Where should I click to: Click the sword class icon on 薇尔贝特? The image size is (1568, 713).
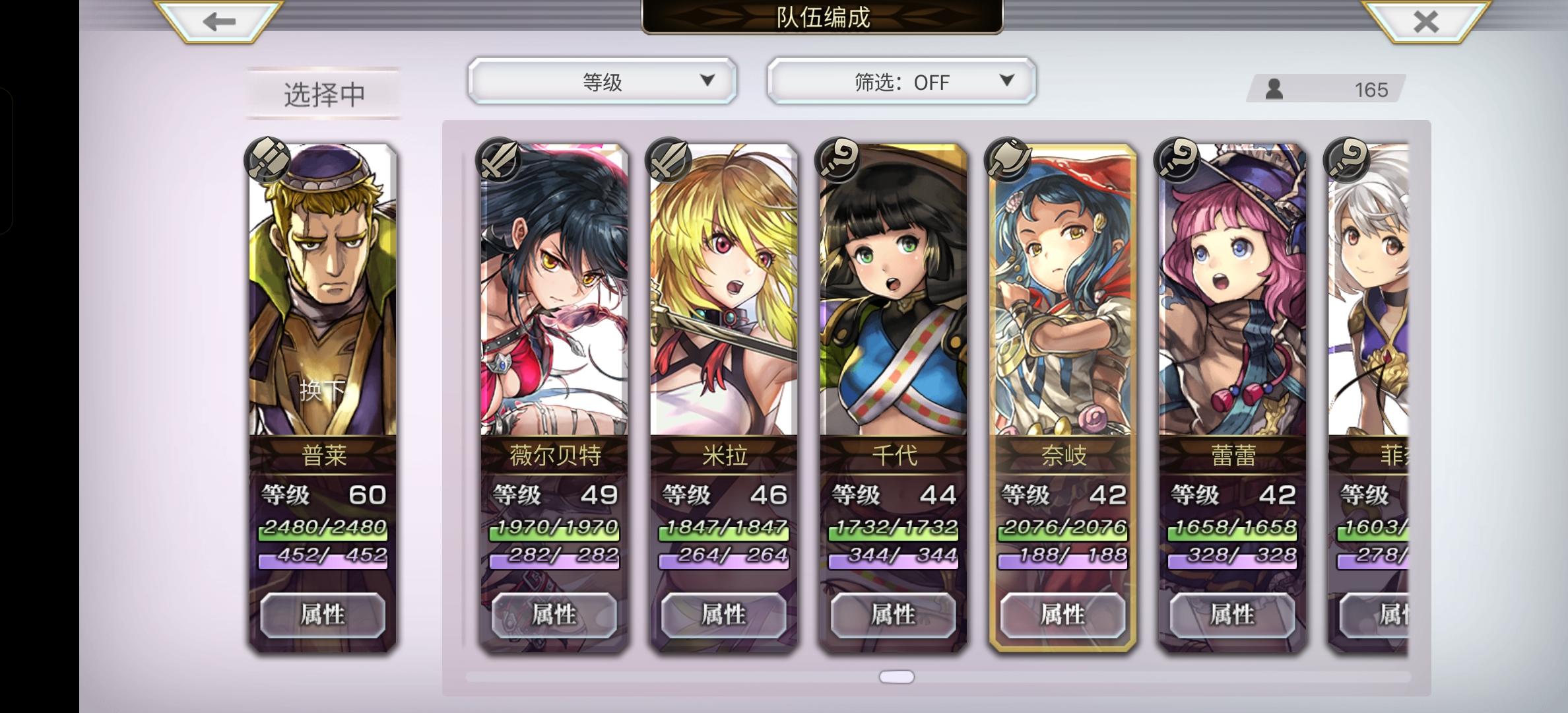[x=498, y=160]
